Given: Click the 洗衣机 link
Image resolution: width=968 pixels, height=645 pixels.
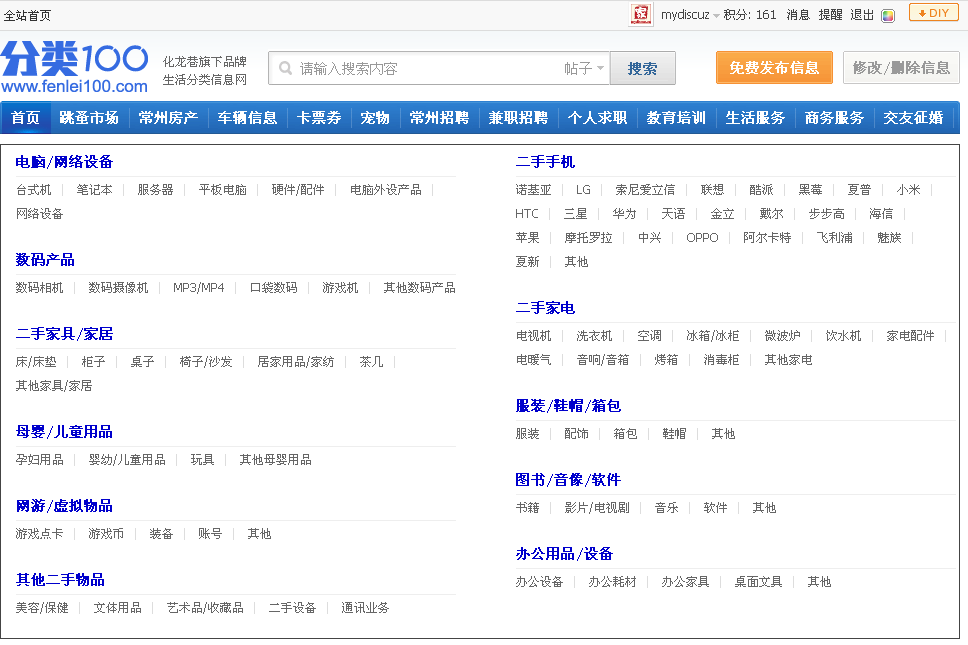Looking at the screenshot, I should [x=594, y=336].
